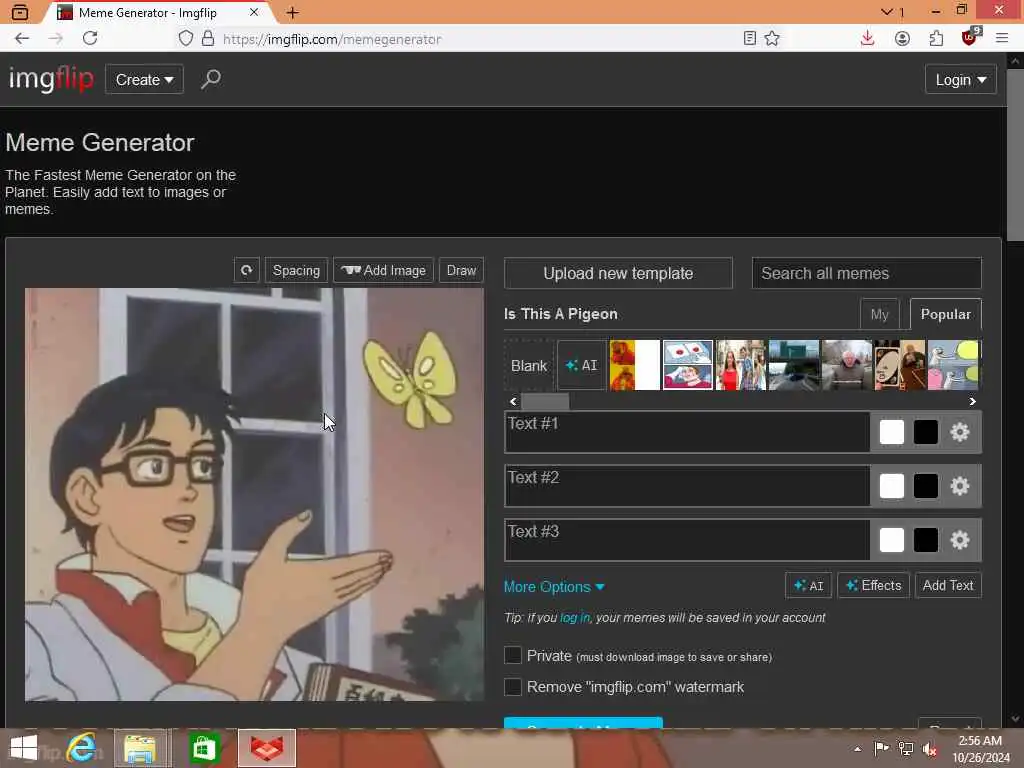Viewport: 1024px width, 768px height.
Task: Open the extensions puzzle icon
Action: [936, 39]
